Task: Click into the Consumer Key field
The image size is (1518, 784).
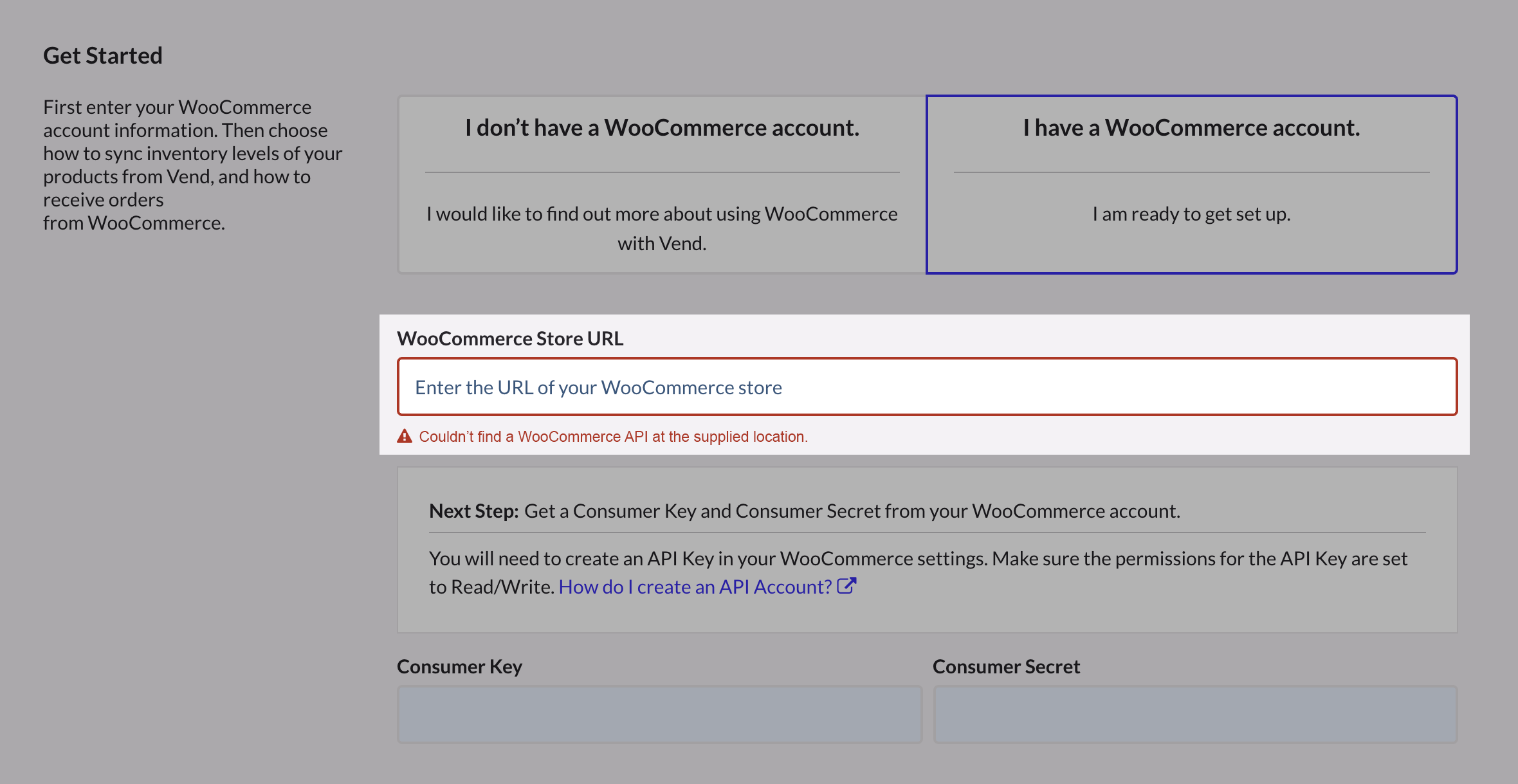Action: [659, 714]
